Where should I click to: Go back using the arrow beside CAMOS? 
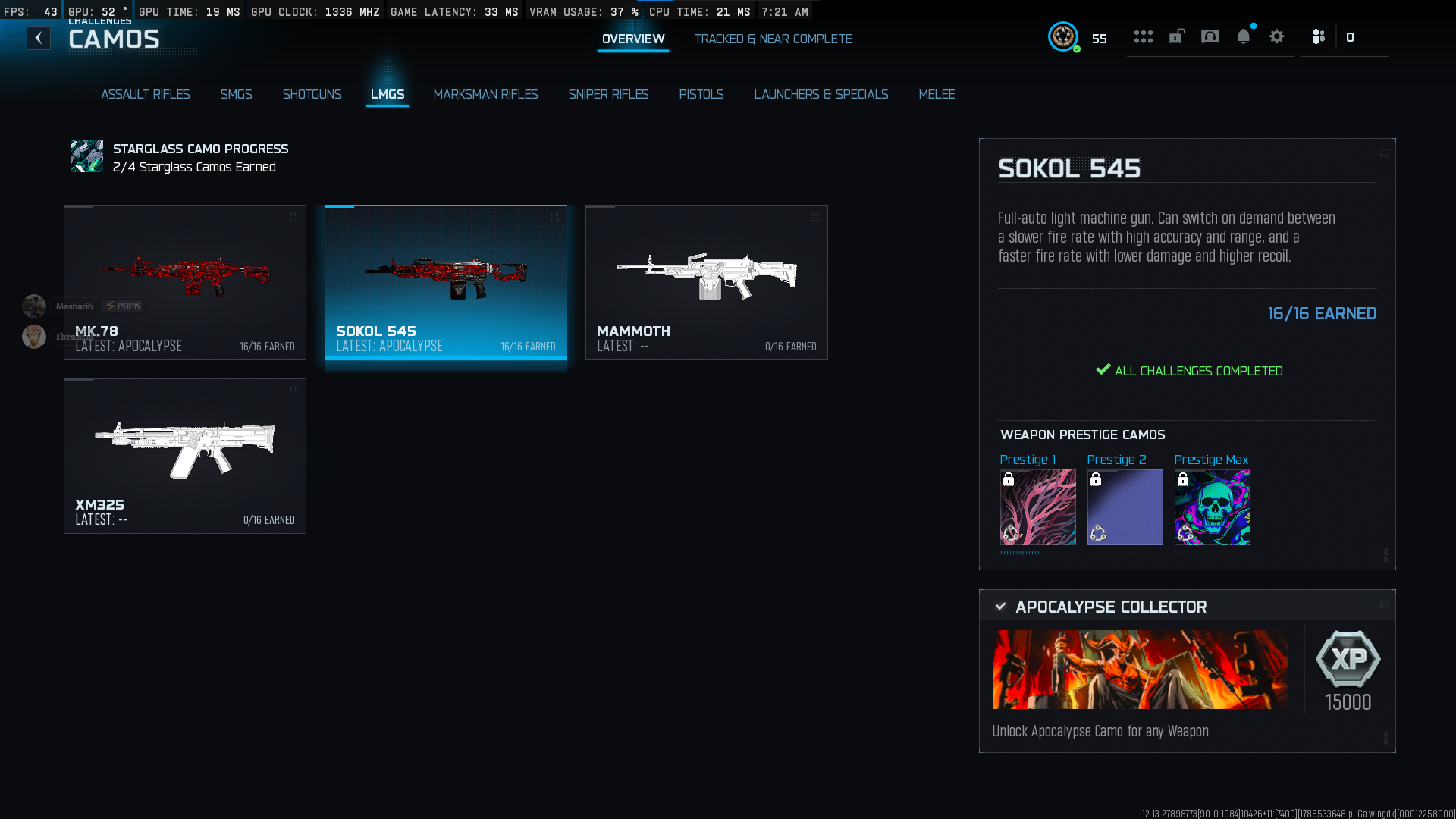click(x=39, y=38)
